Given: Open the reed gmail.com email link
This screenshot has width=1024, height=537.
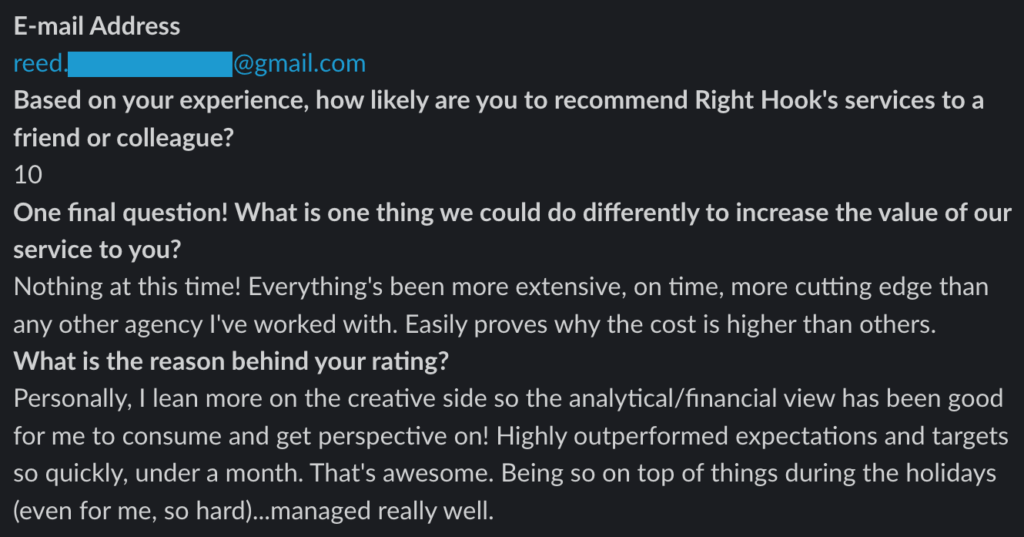Looking at the screenshot, I should coord(300,64).
